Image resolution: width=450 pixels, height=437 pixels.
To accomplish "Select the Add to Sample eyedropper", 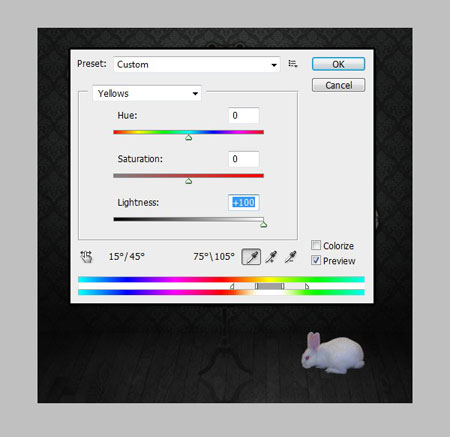I will pos(271,257).
